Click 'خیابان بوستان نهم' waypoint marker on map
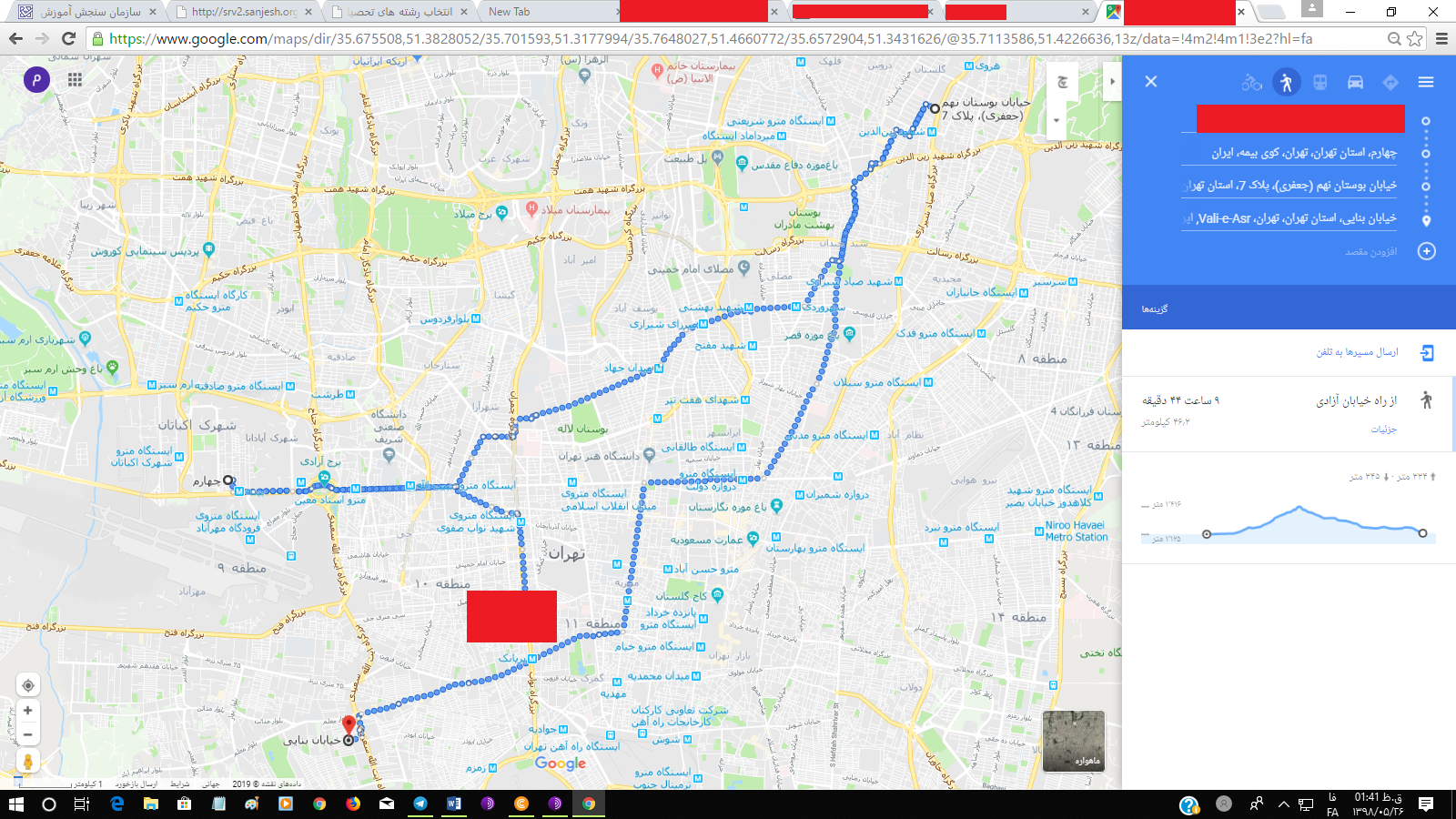 coord(935,109)
